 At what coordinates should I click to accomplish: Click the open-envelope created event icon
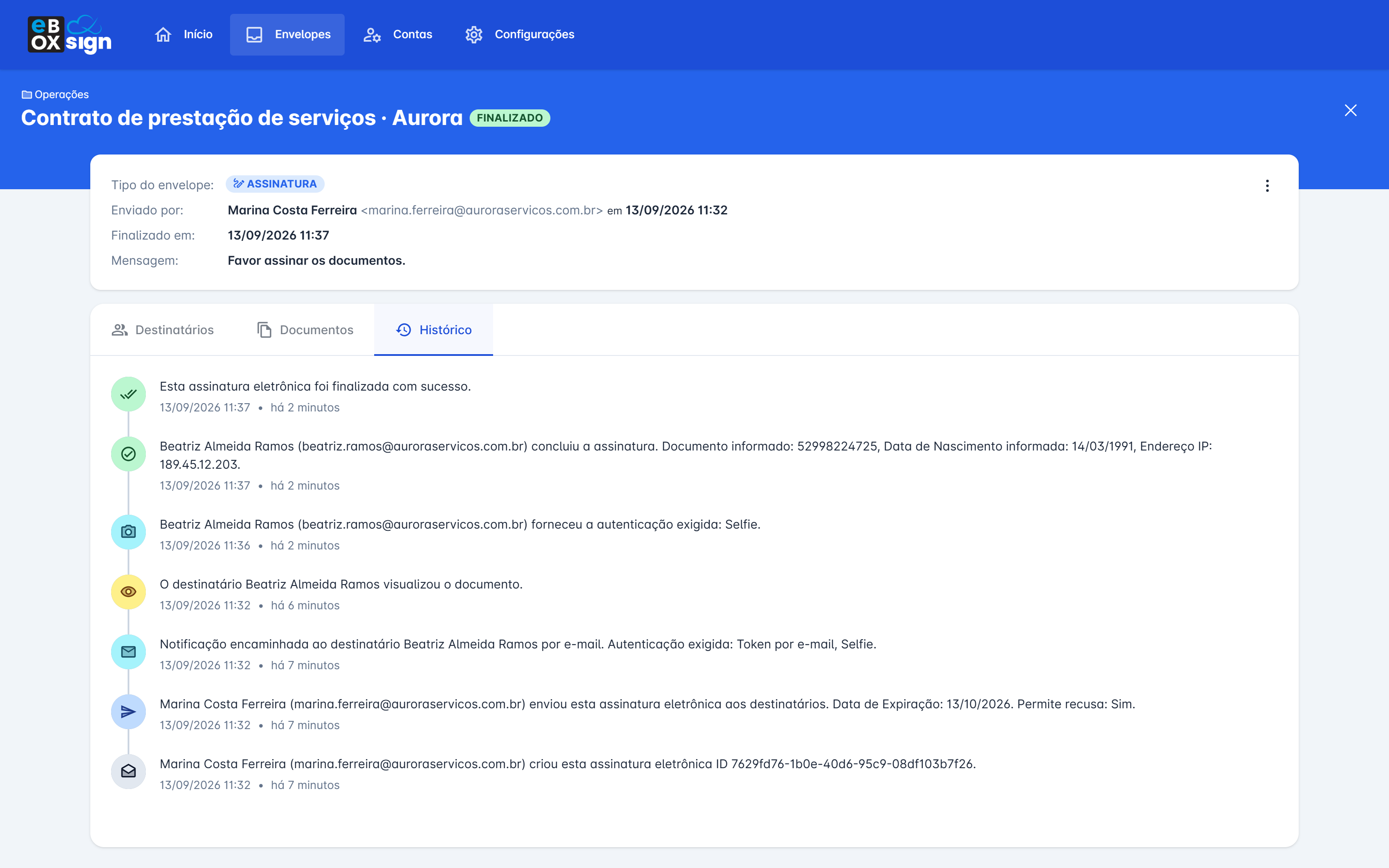click(128, 771)
